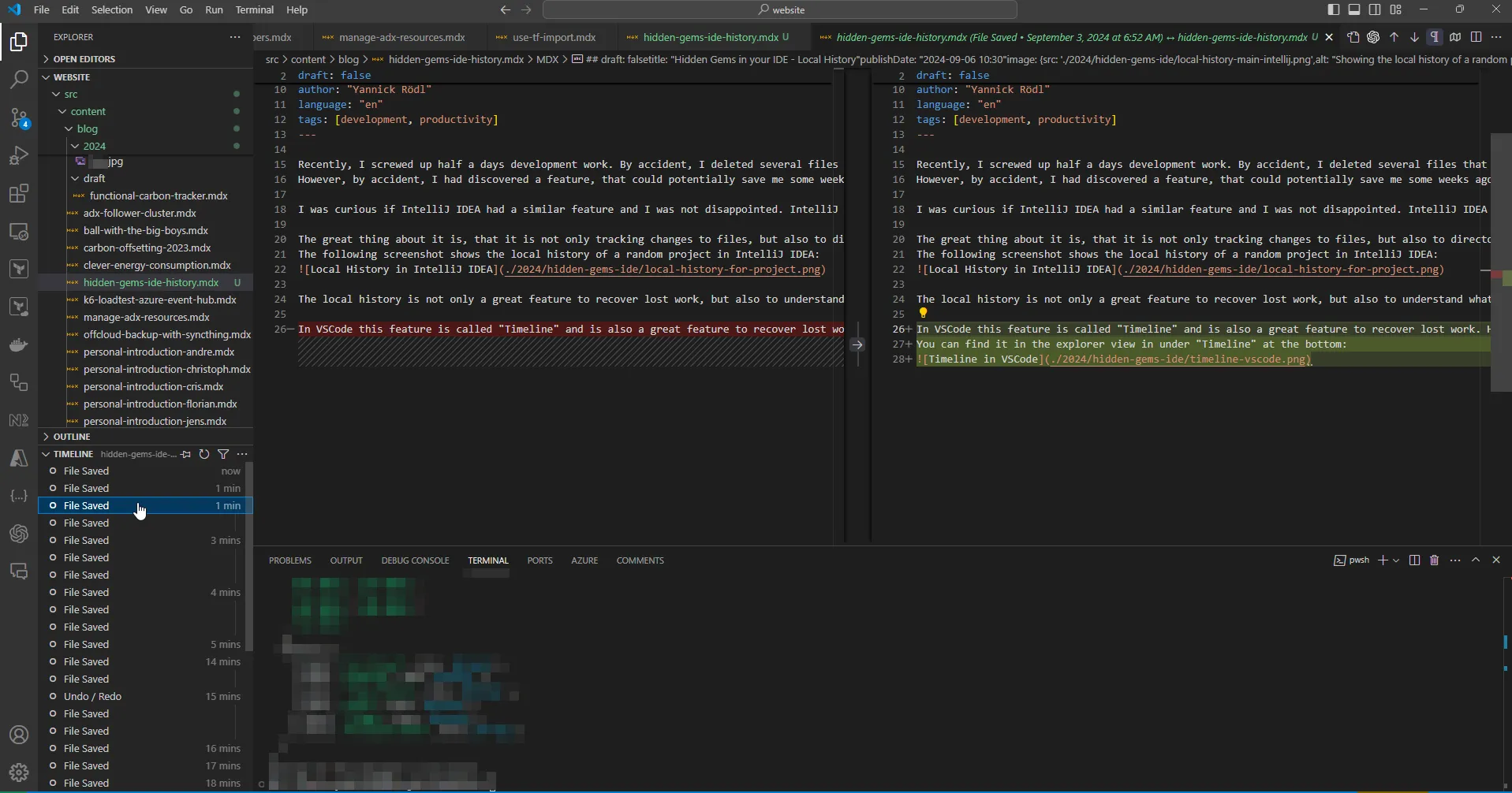The height and width of the screenshot is (793, 1512).
Task: Open the Azure view in activity bar
Action: click(19, 459)
